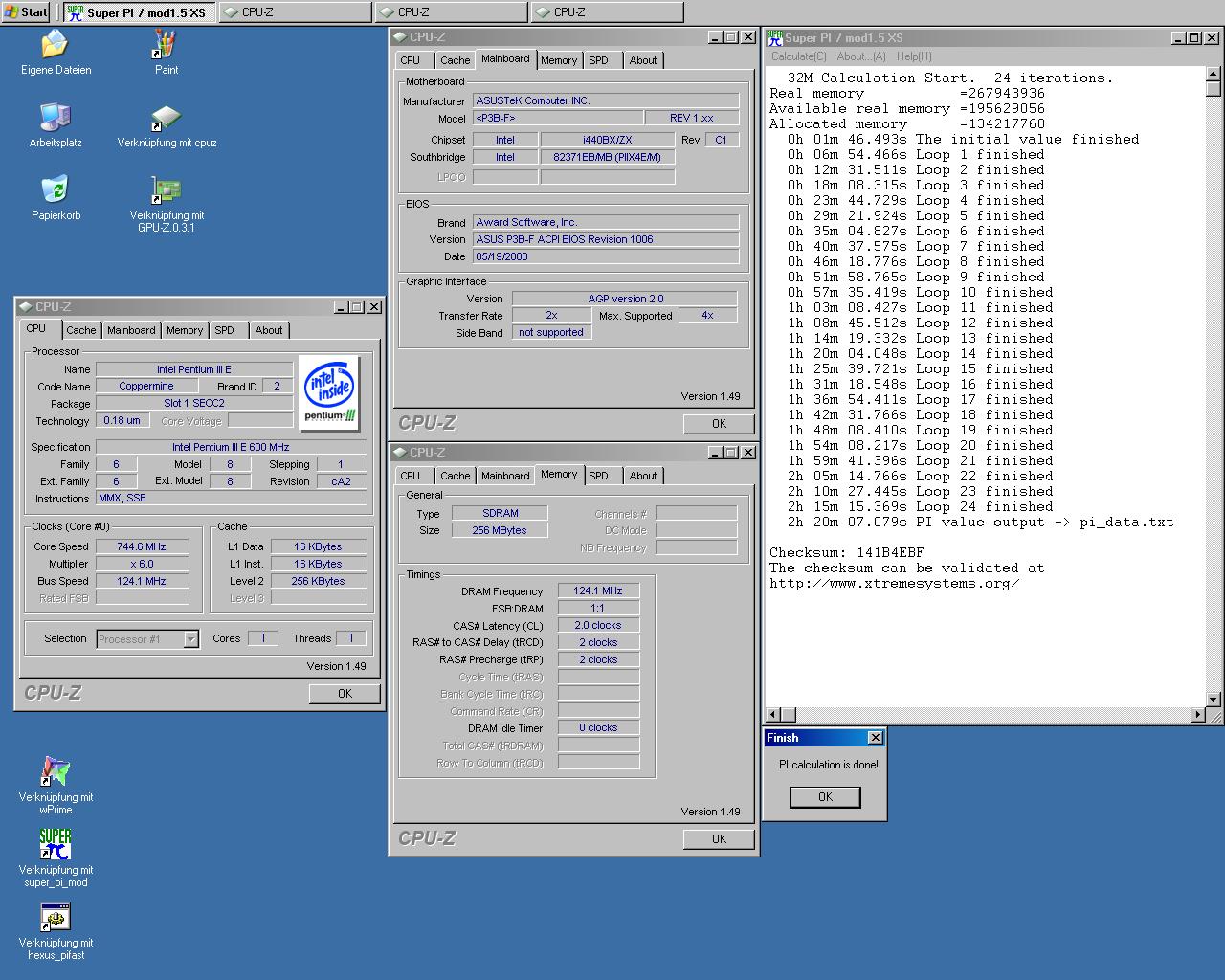Switch to Cache tab in CPU window
Viewport: 1225px width, 980px height.
point(81,330)
